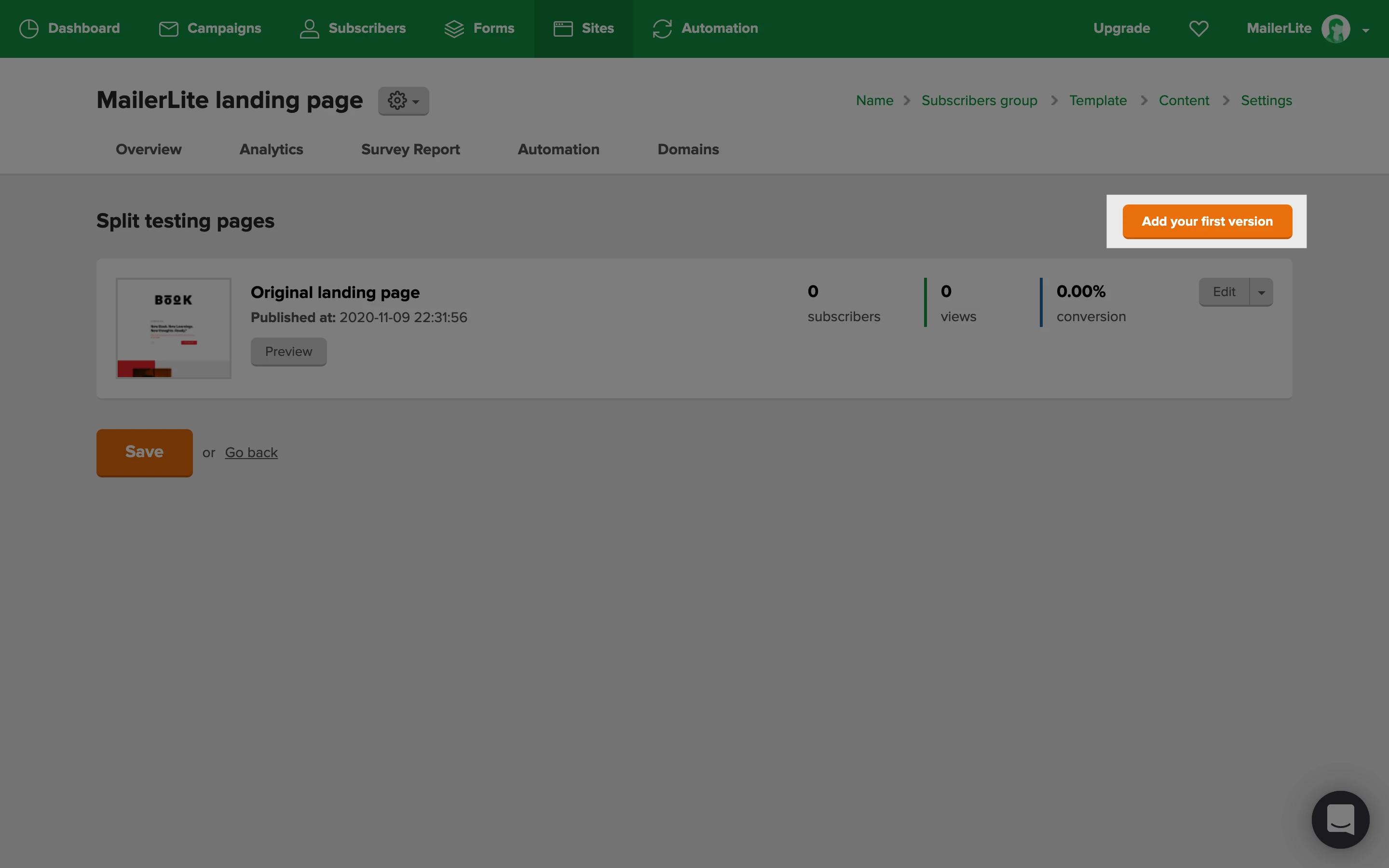Go to the Name step
1389x868 pixels.
pos(874,100)
